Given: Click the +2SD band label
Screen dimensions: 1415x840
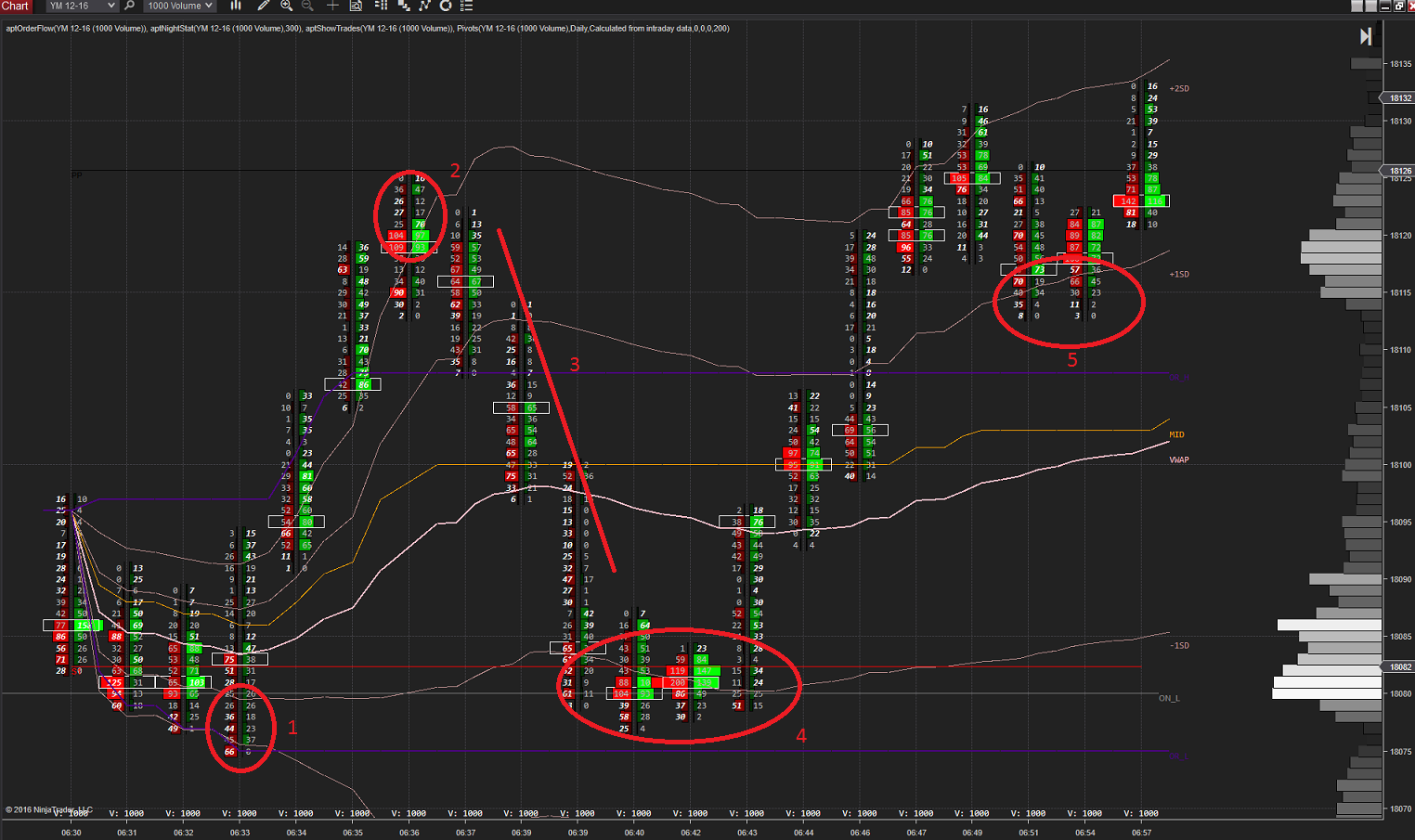Looking at the screenshot, I should click(1179, 88).
